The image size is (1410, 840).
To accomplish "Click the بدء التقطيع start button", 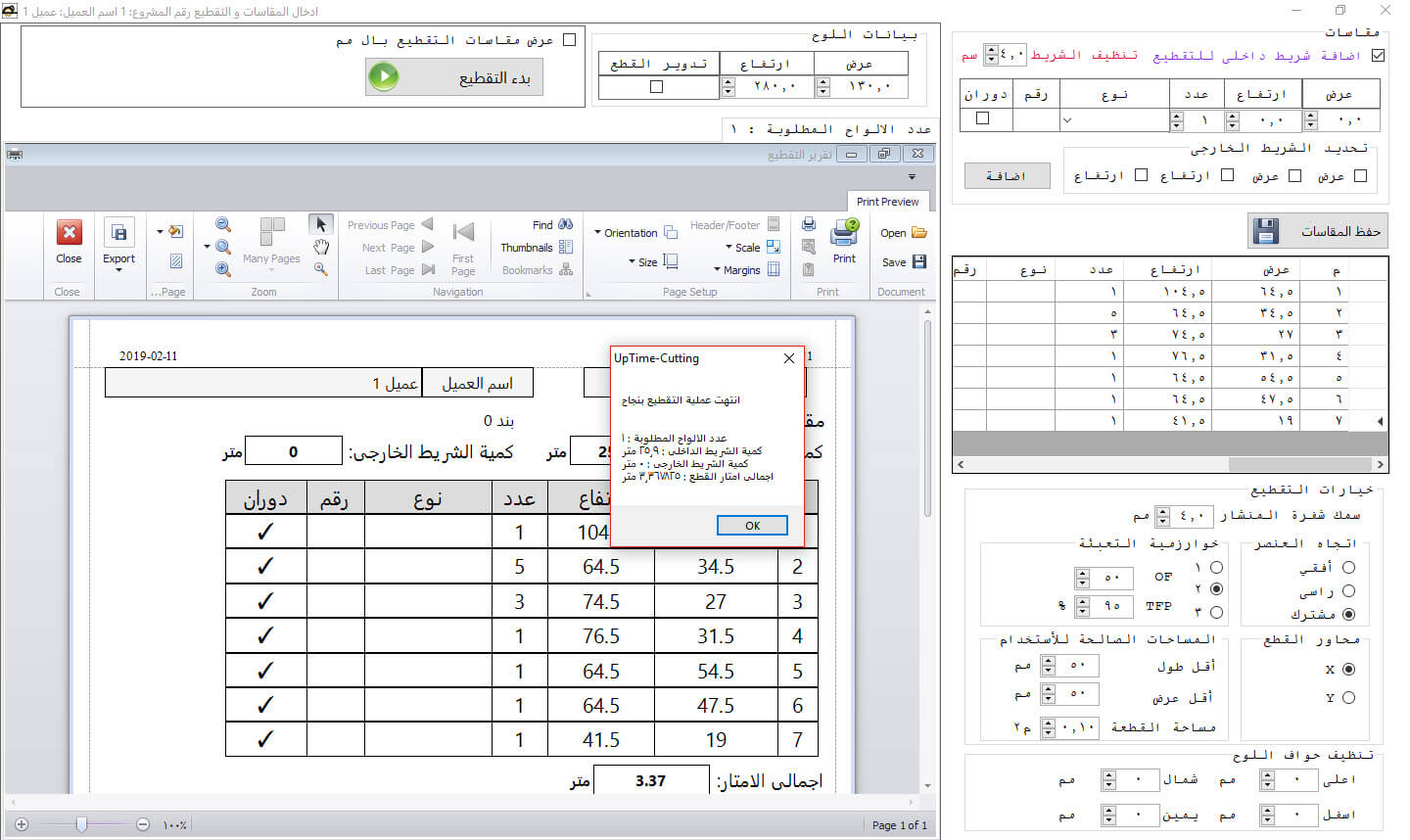I will [x=453, y=77].
